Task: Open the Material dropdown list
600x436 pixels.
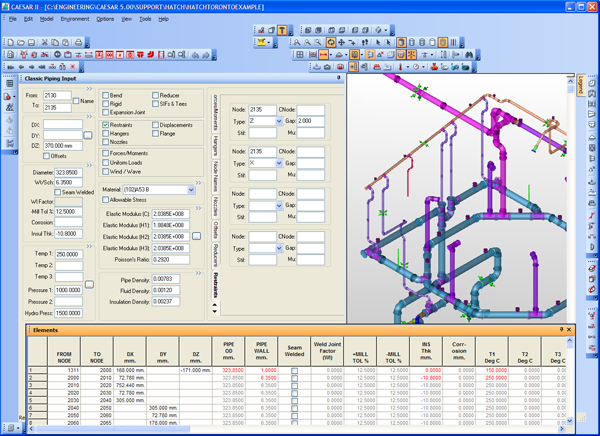Action: [191, 190]
